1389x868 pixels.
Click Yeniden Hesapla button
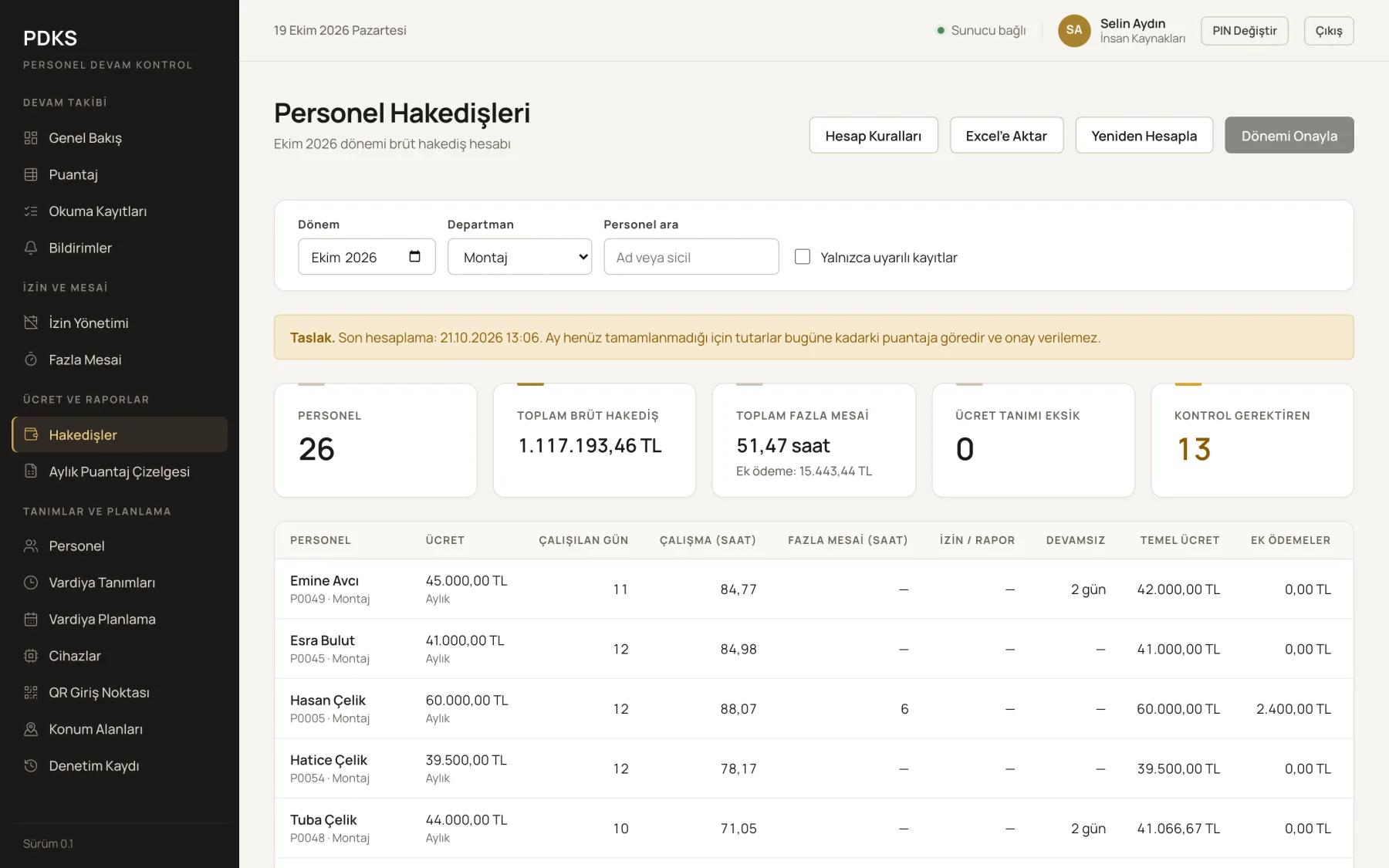[x=1144, y=136]
